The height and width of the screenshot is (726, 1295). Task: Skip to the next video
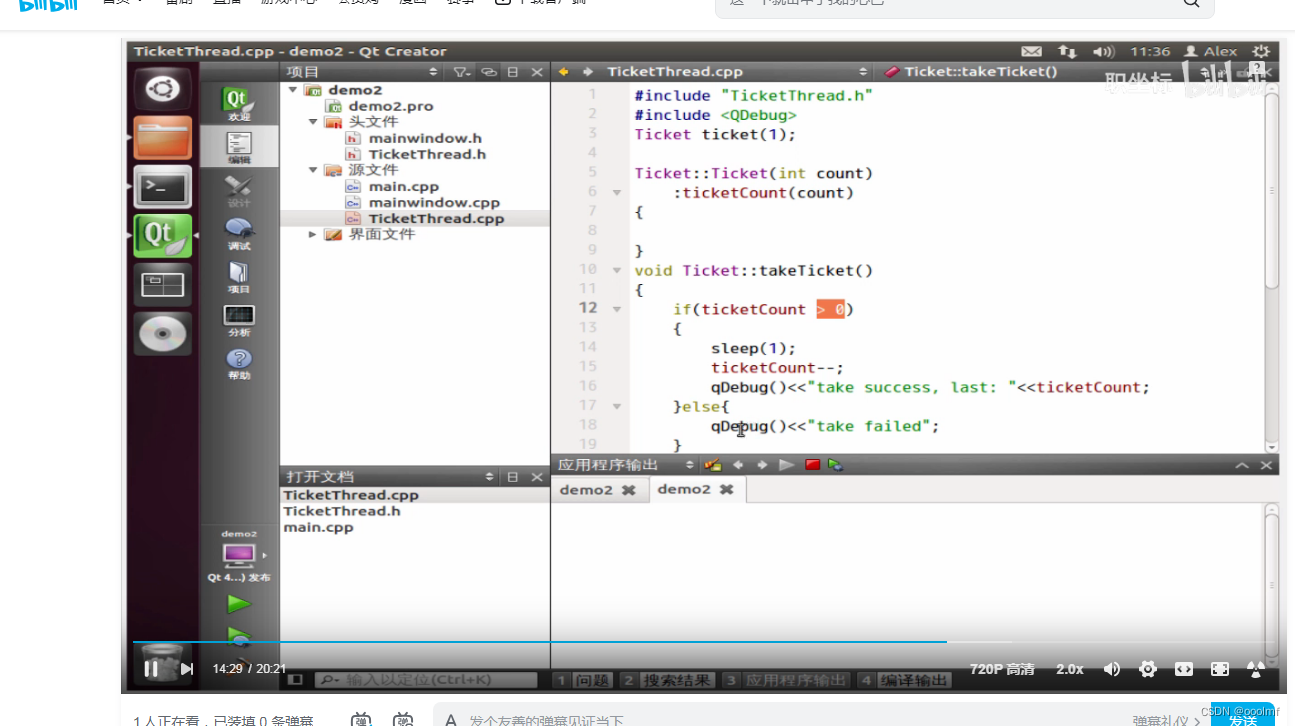(x=186, y=669)
